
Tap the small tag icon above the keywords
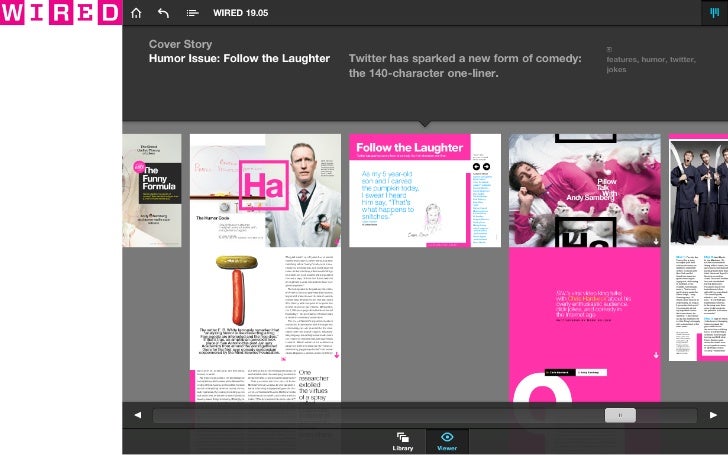tap(609, 49)
